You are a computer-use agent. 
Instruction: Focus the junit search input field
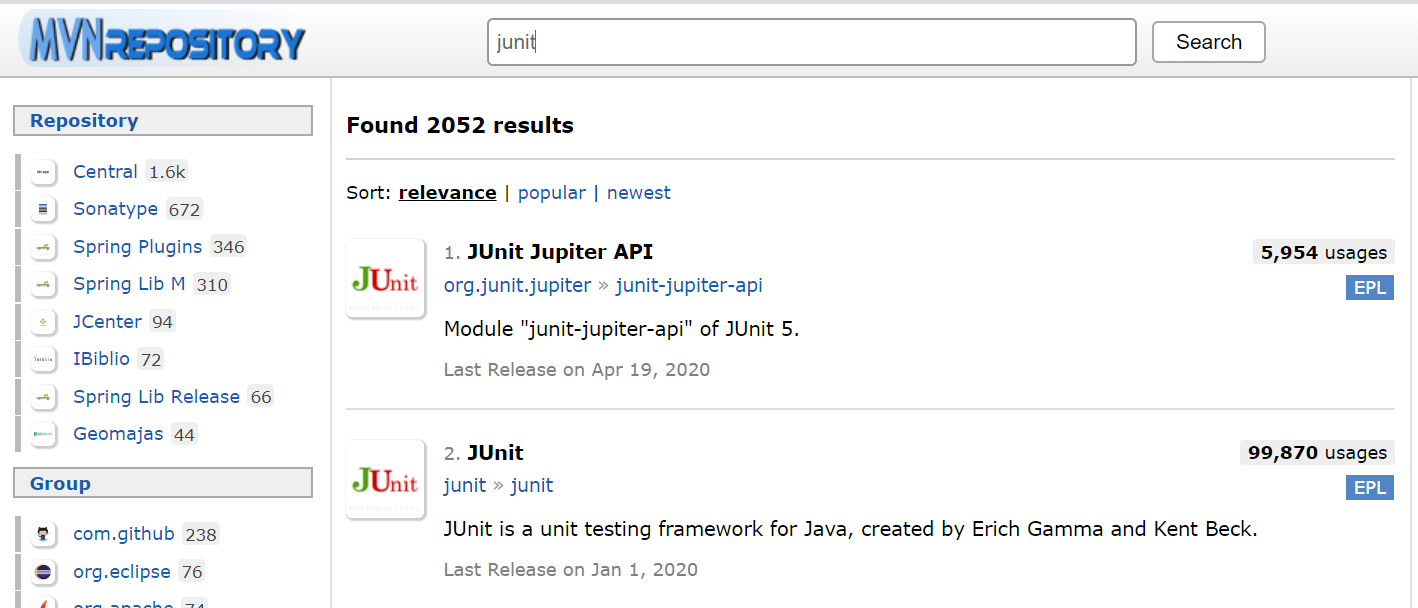pyautogui.click(x=812, y=42)
